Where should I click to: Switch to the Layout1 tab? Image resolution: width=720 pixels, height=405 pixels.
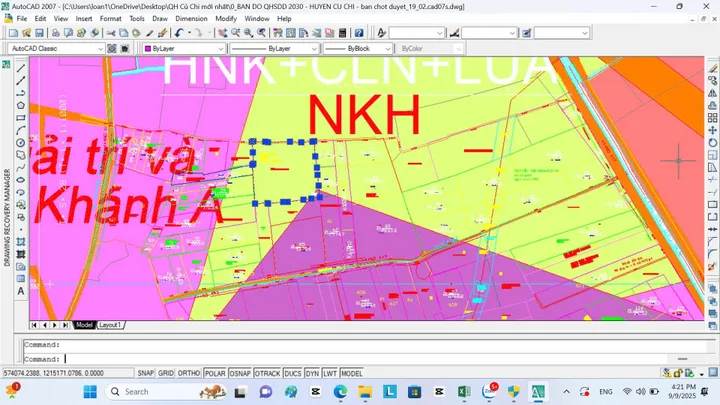coord(110,325)
